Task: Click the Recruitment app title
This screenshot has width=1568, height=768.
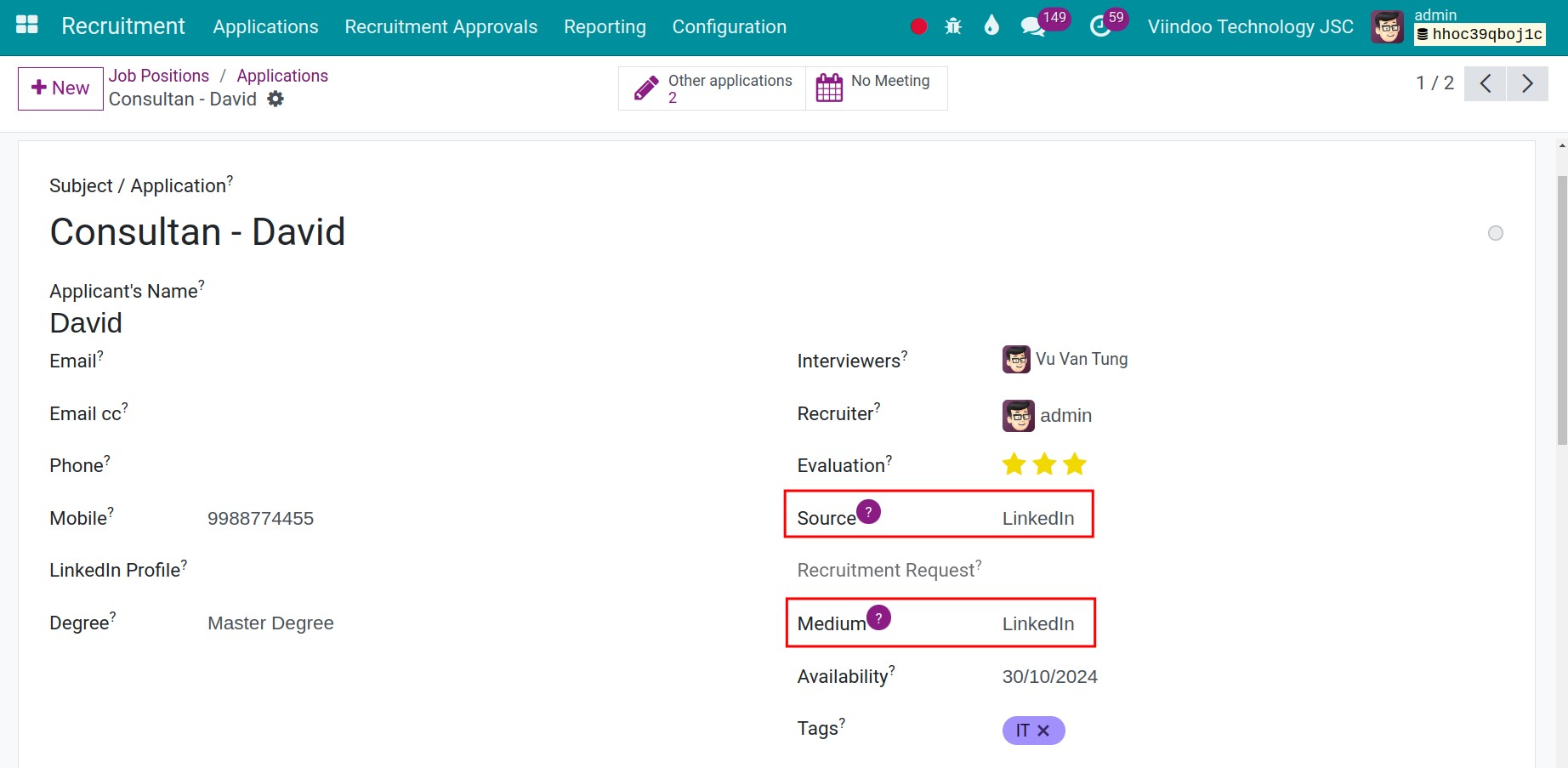Action: [x=123, y=26]
